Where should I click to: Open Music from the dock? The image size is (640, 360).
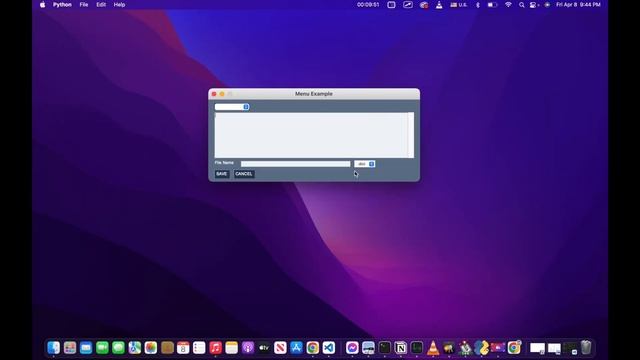point(216,348)
